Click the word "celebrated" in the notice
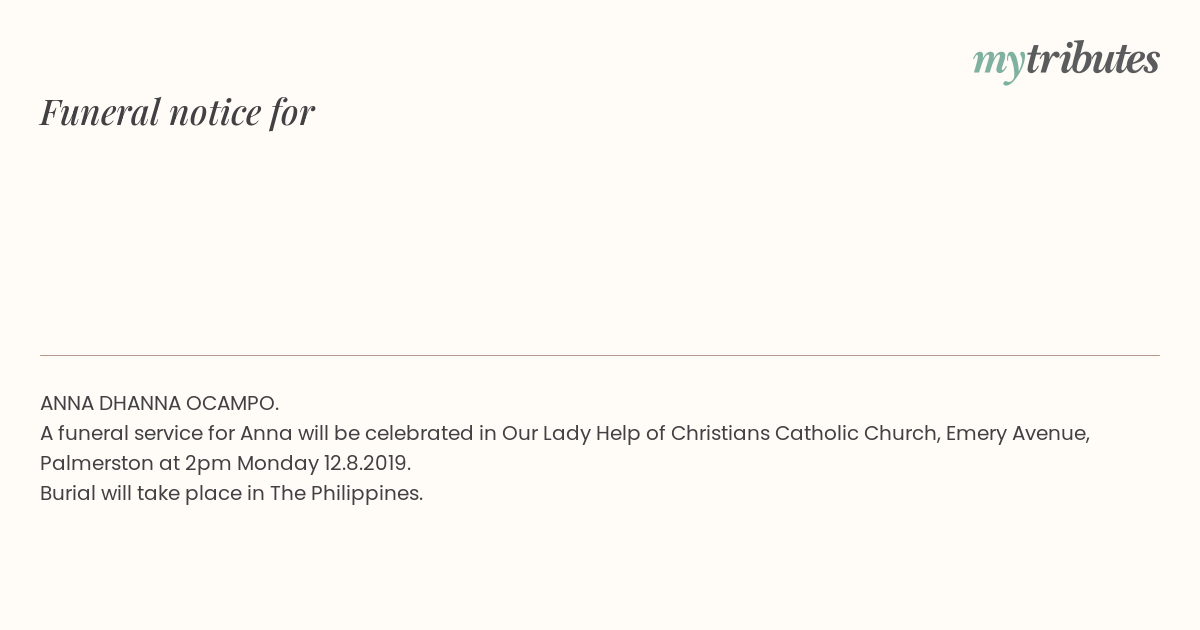1200x630 pixels. (x=418, y=433)
